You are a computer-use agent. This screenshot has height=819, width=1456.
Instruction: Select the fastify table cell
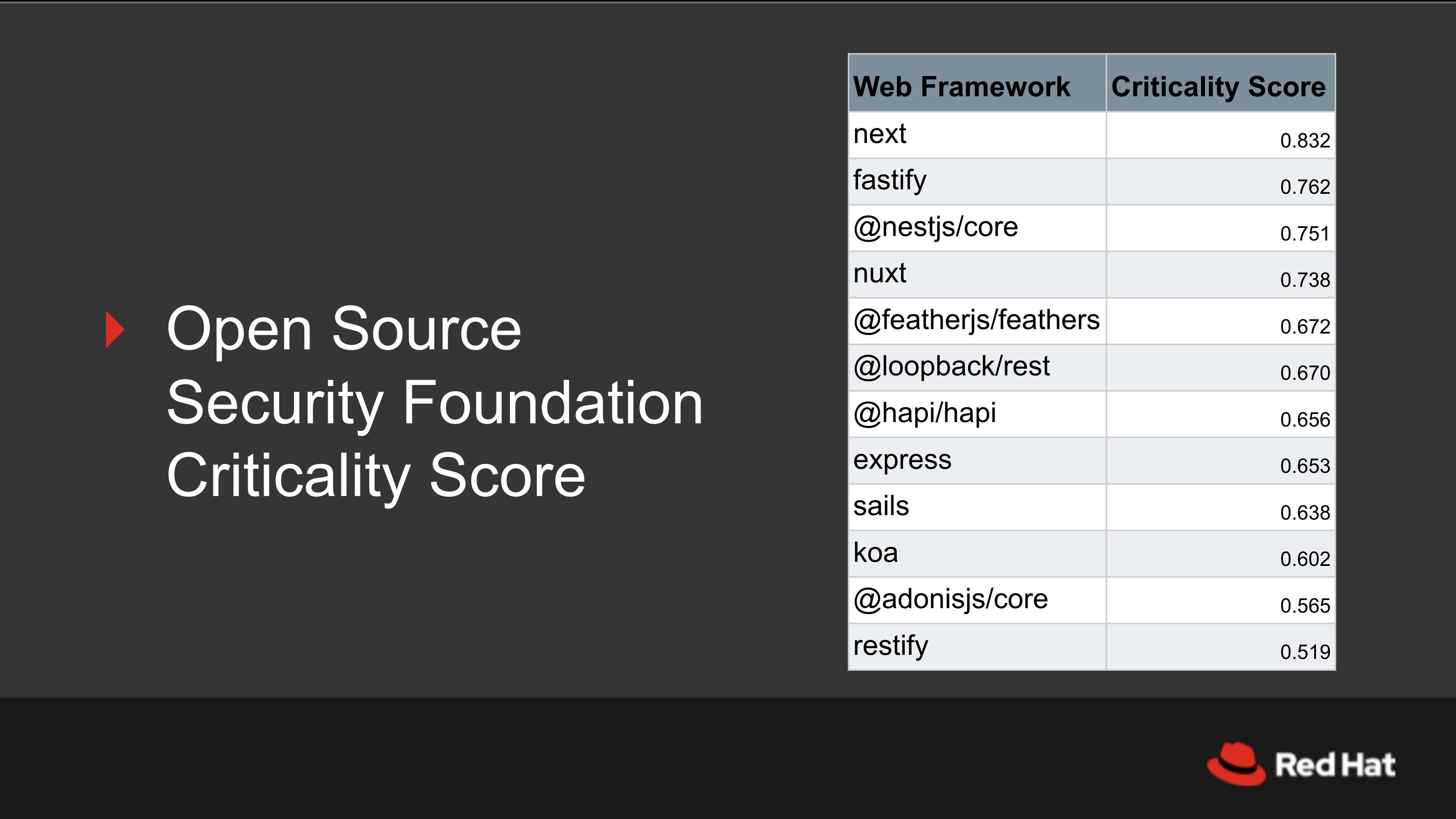[890, 181]
